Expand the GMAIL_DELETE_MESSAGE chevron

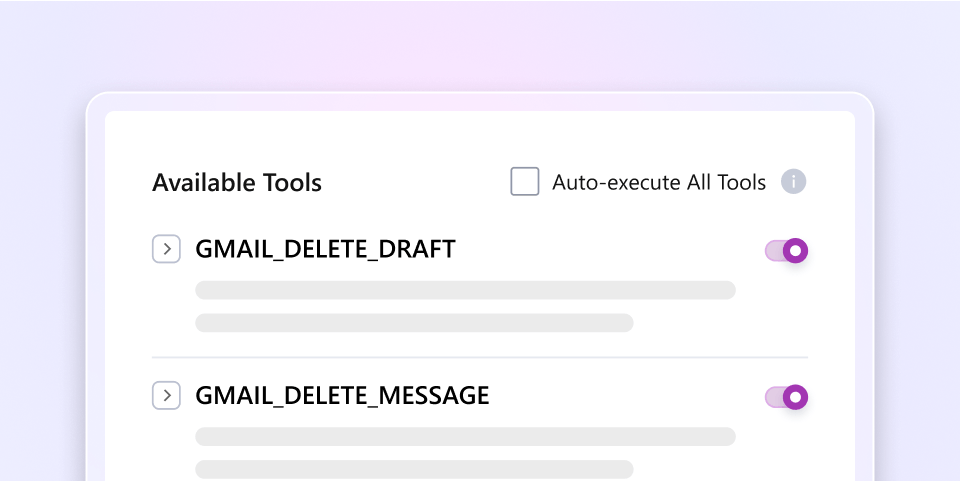tap(166, 396)
